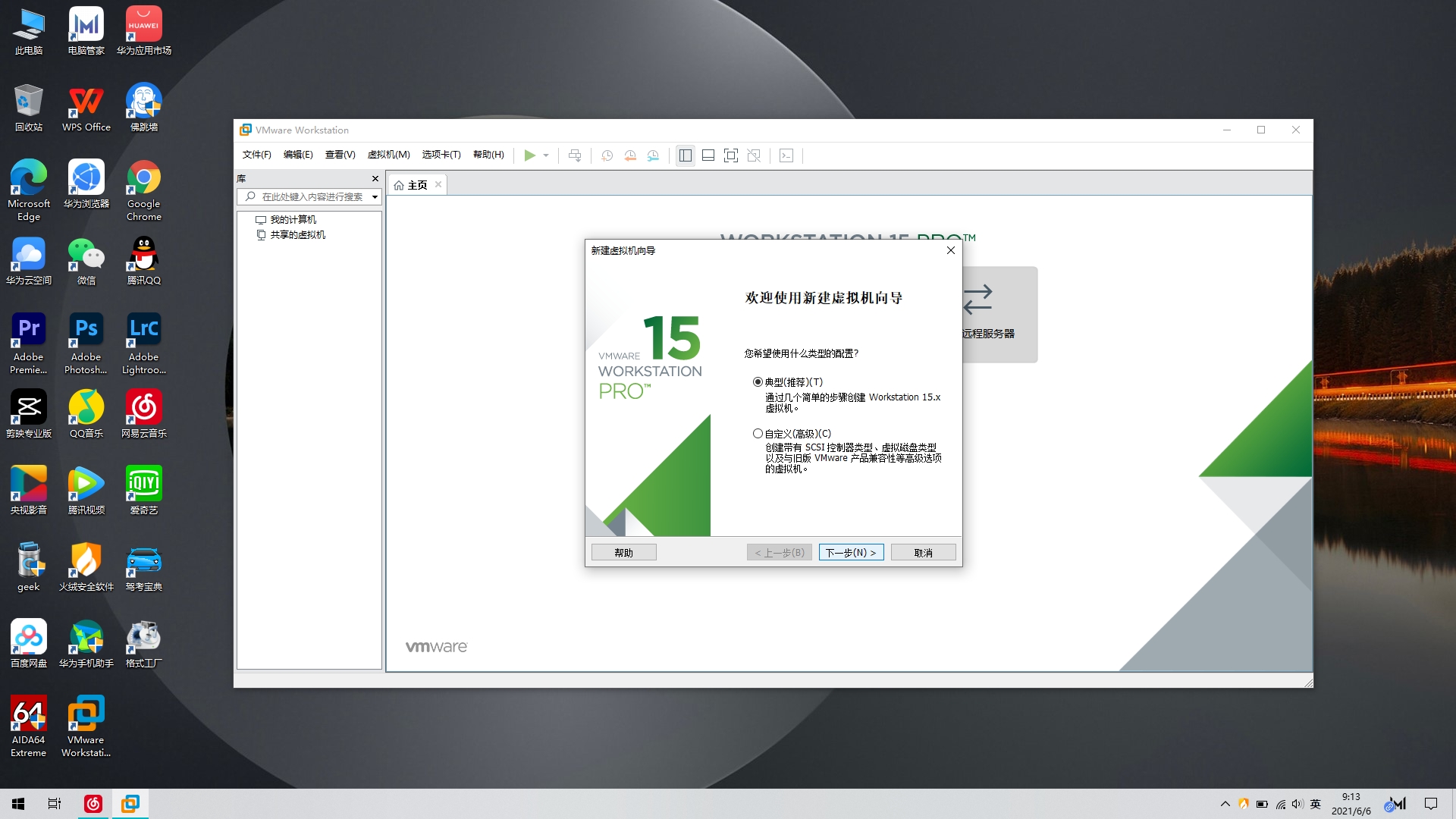The width and height of the screenshot is (1456, 819).
Task: Click VMware icon in taskbar
Action: point(130,804)
